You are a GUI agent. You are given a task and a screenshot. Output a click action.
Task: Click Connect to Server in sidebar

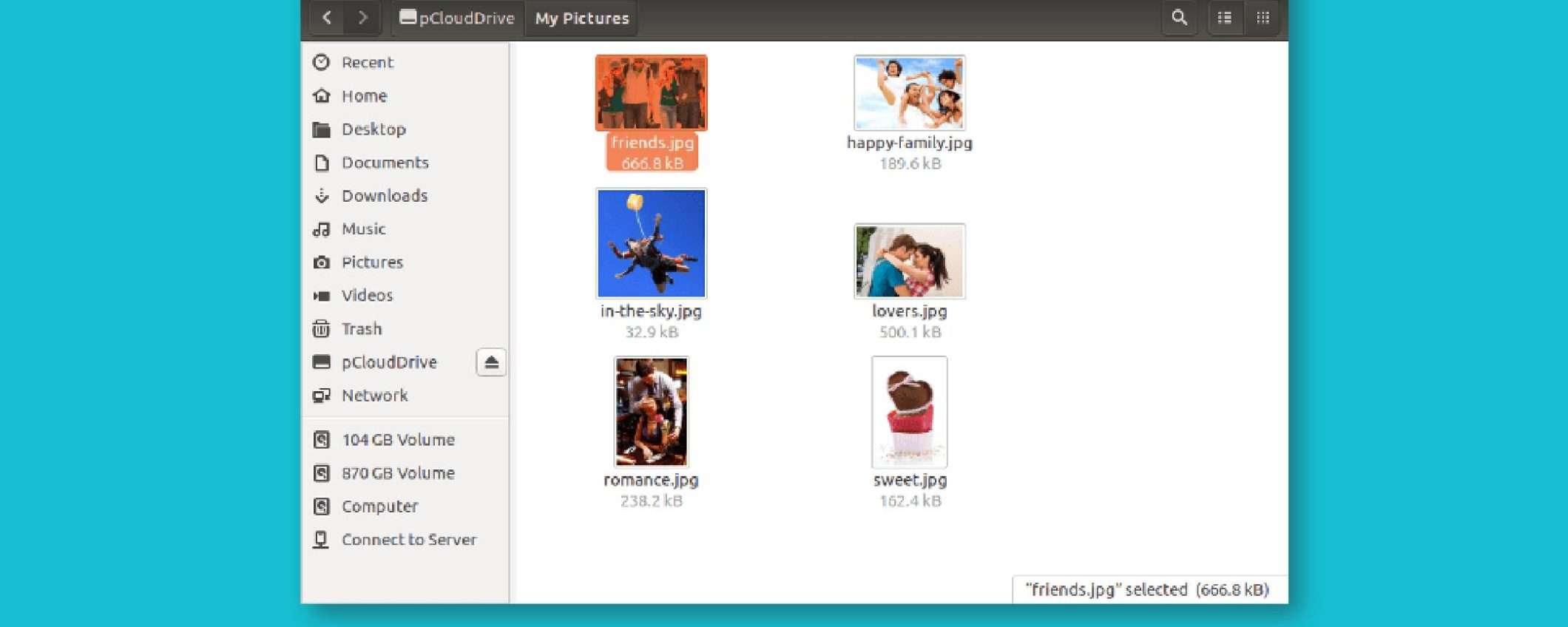408,540
